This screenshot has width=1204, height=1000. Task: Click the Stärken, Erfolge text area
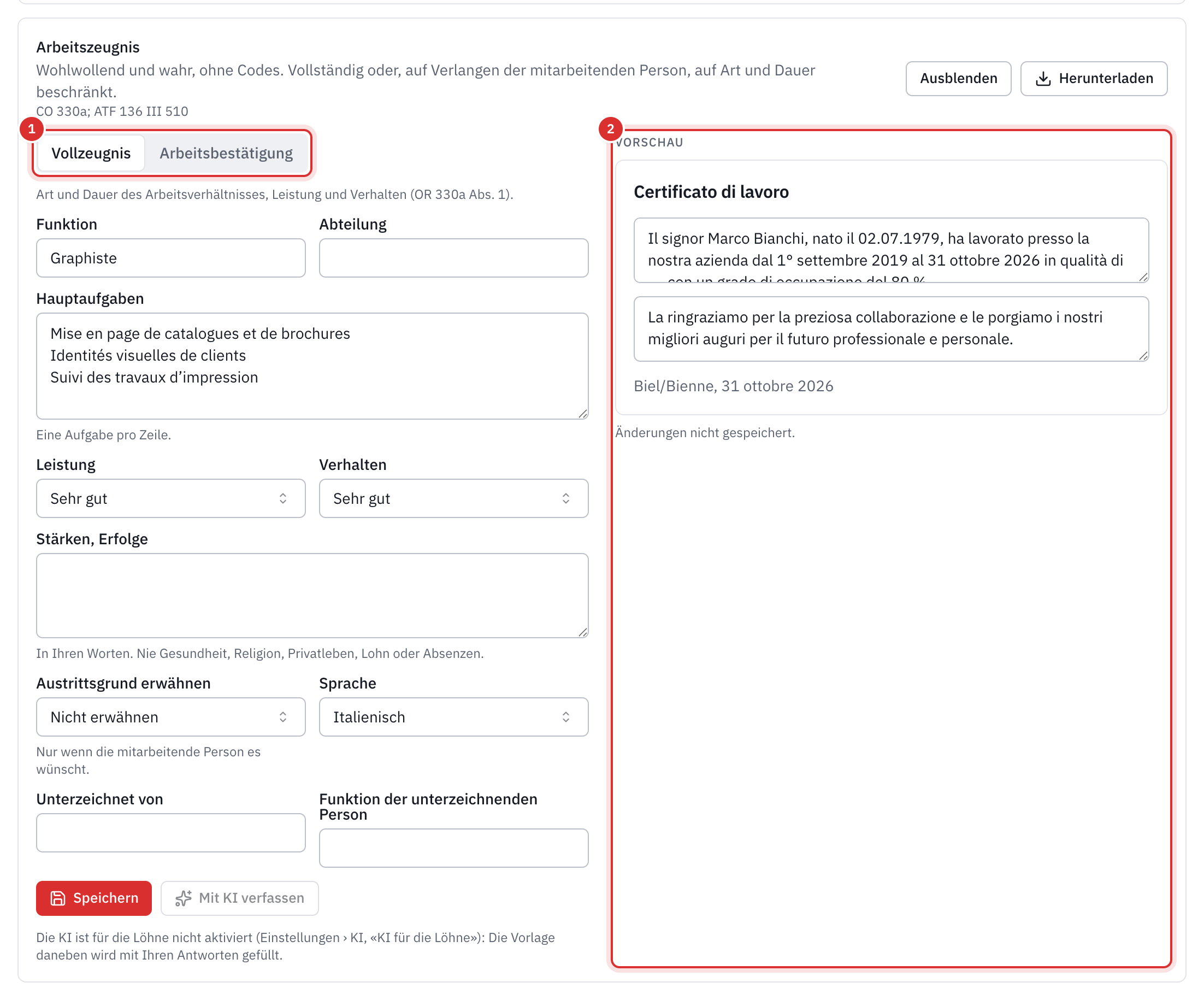pos(312,595)
